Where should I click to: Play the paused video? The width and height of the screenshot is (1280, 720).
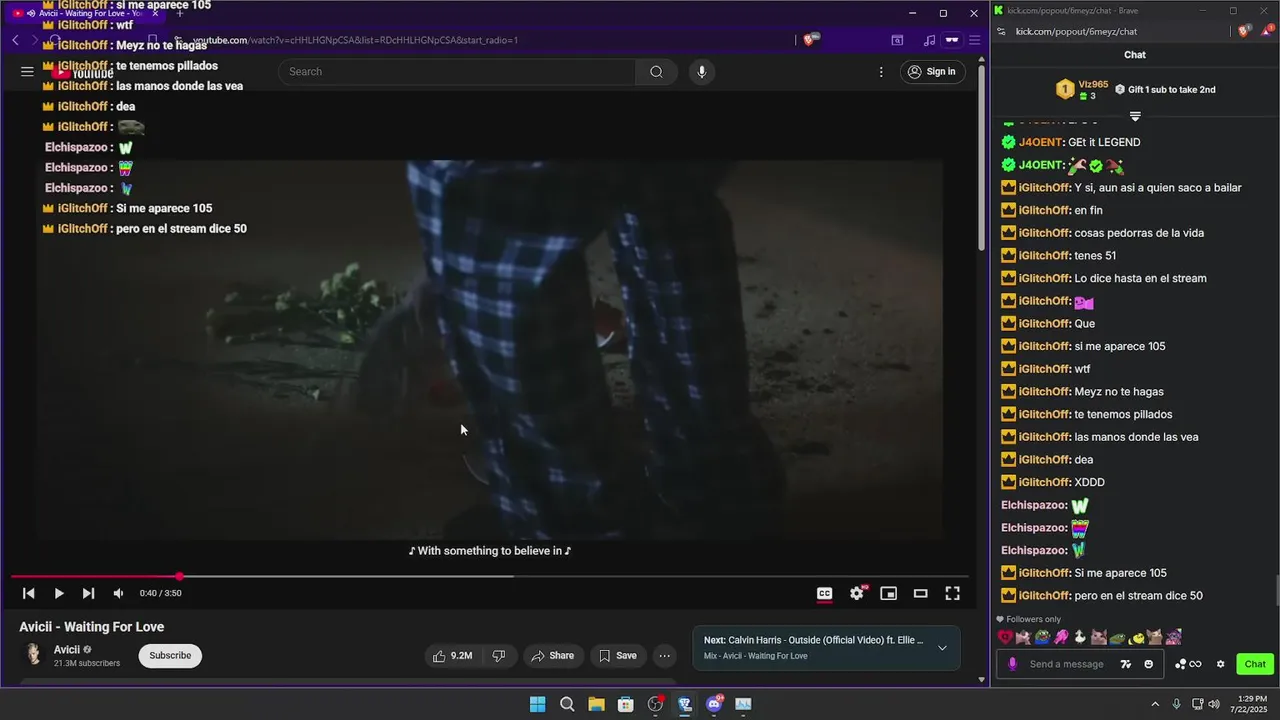(59, 593)
